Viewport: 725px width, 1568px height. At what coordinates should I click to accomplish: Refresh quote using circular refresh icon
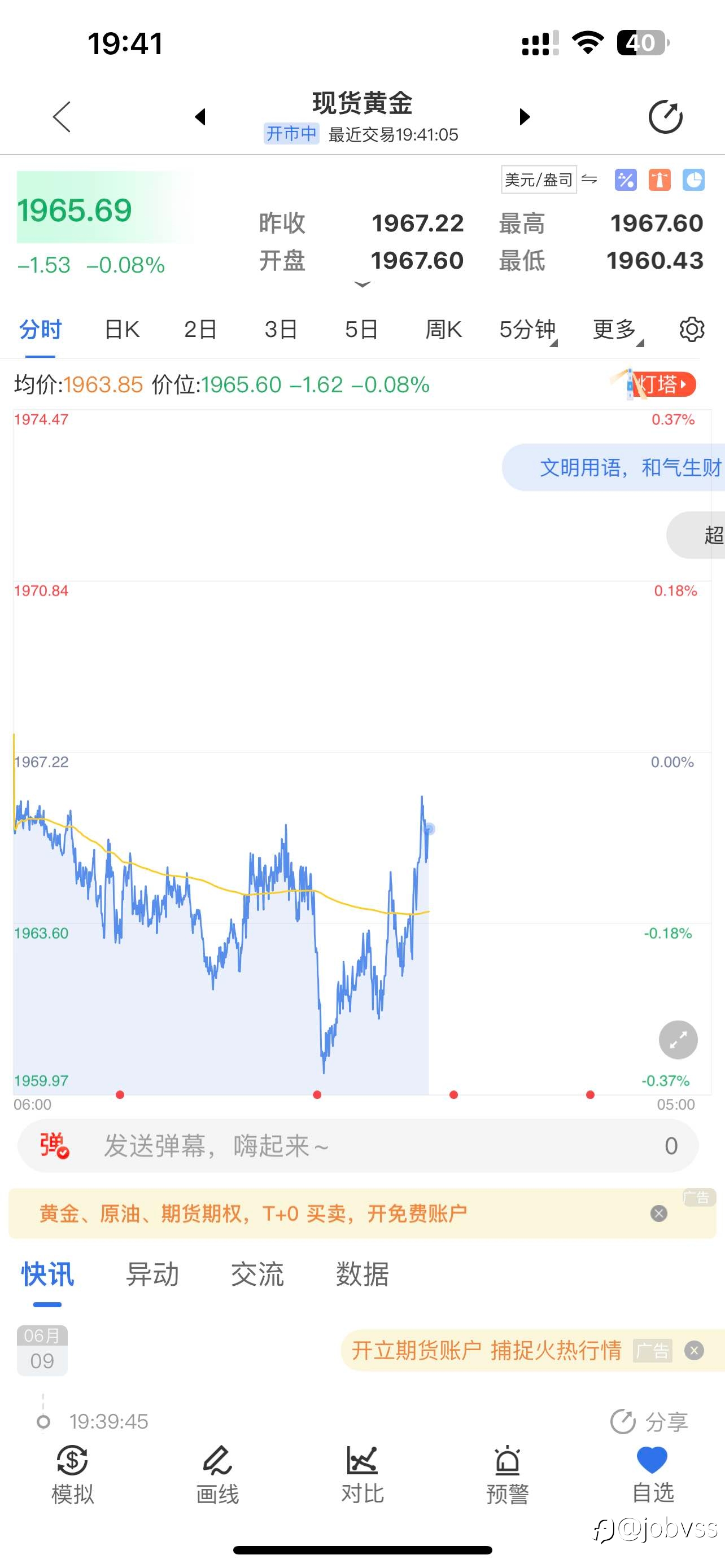click(665, 116)
